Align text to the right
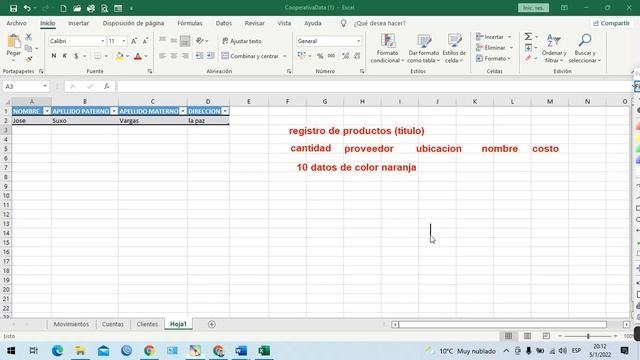The width and height of the screenshot is (640, 360). click(x=185, y=56)
